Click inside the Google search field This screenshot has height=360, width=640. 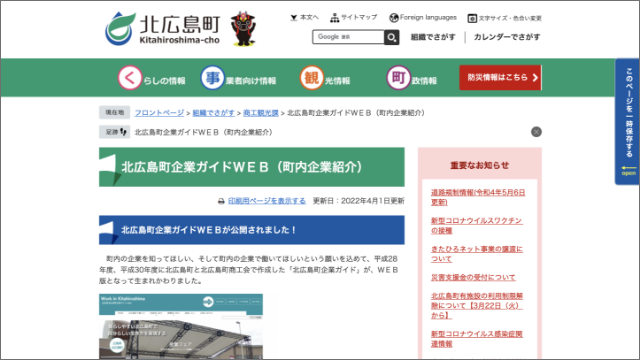click(348, 37)
